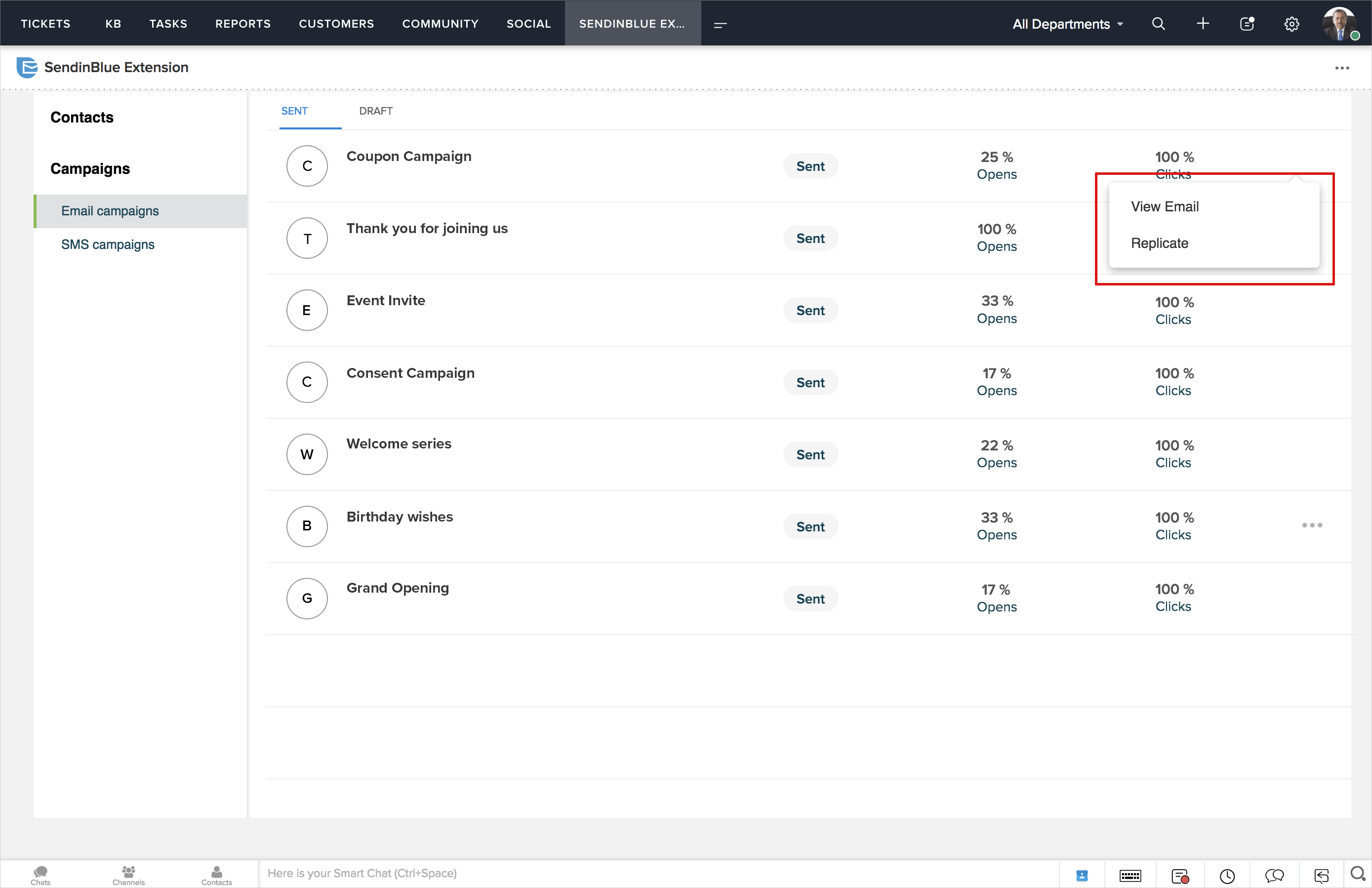Click the search magnifier in top navigation
This screenshot has width=1372, height=888.
click(x=1158, y=24)
